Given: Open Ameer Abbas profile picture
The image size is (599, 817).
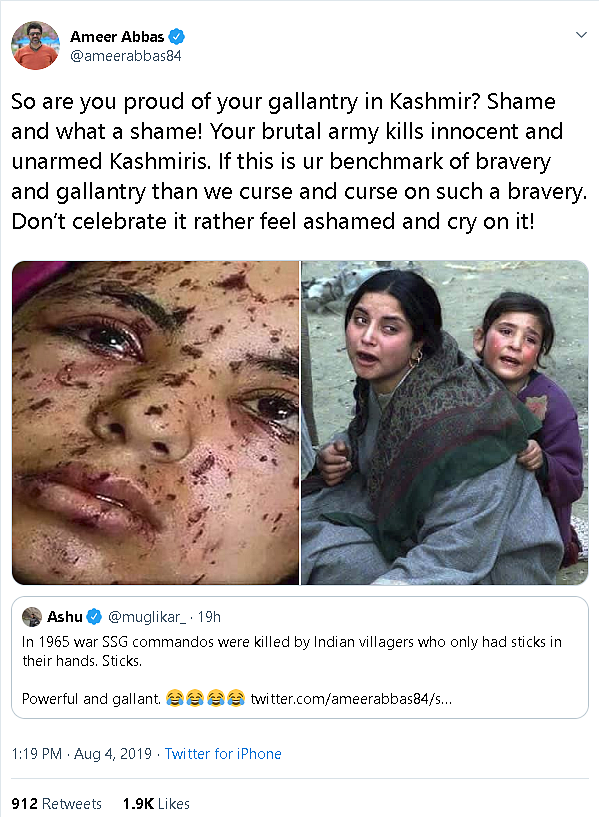Looking at the screenshot, I should [x=35, y=45].
